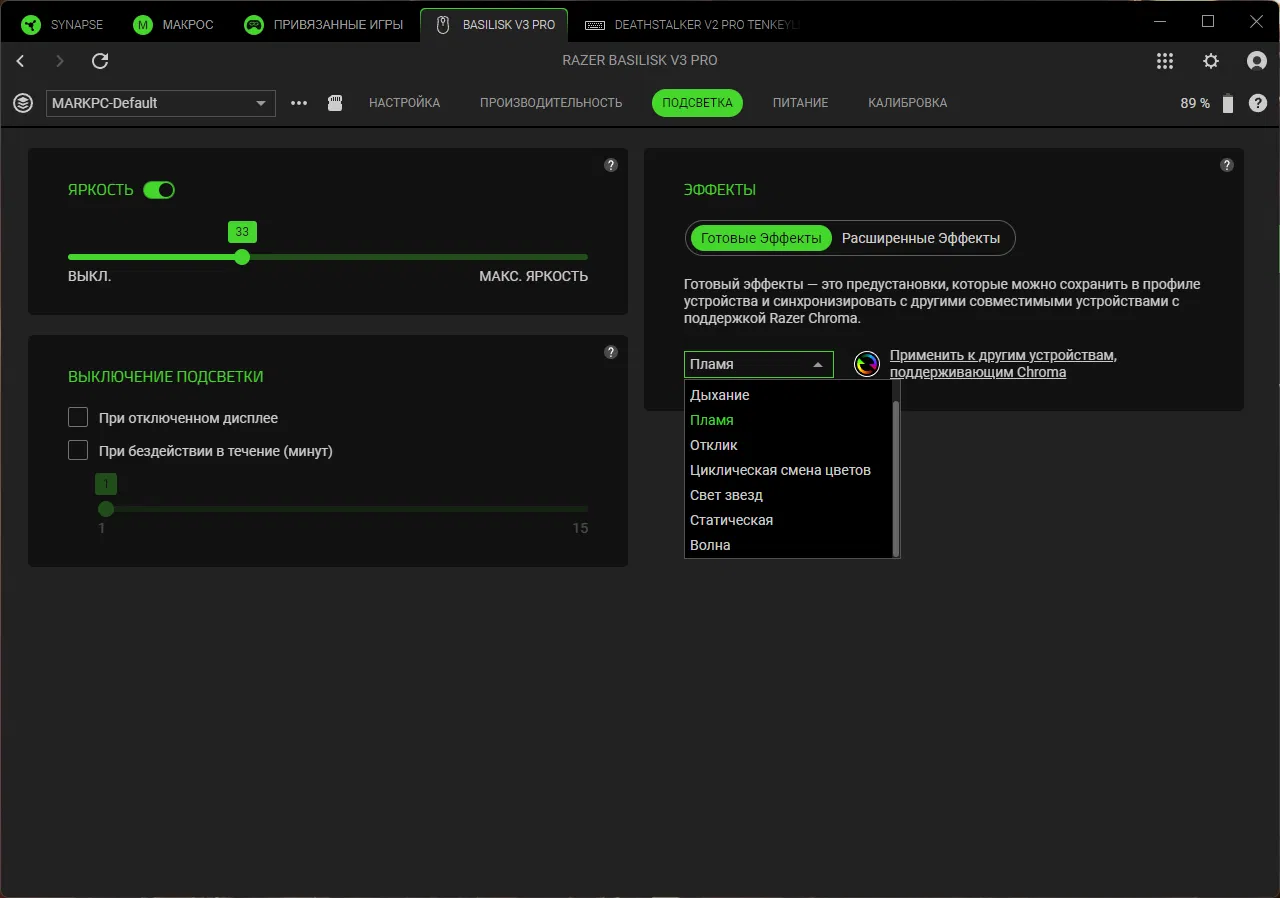Select the Подсветка section
This screenshot has height=898, width=1280.
(697, 103)
